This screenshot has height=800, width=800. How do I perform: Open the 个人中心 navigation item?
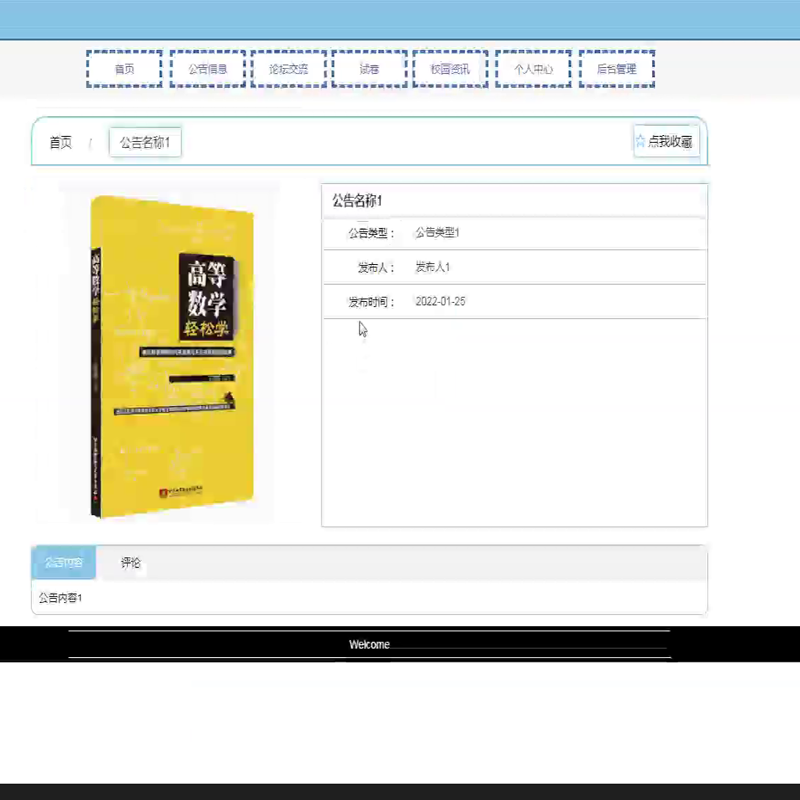pos(533,69)
